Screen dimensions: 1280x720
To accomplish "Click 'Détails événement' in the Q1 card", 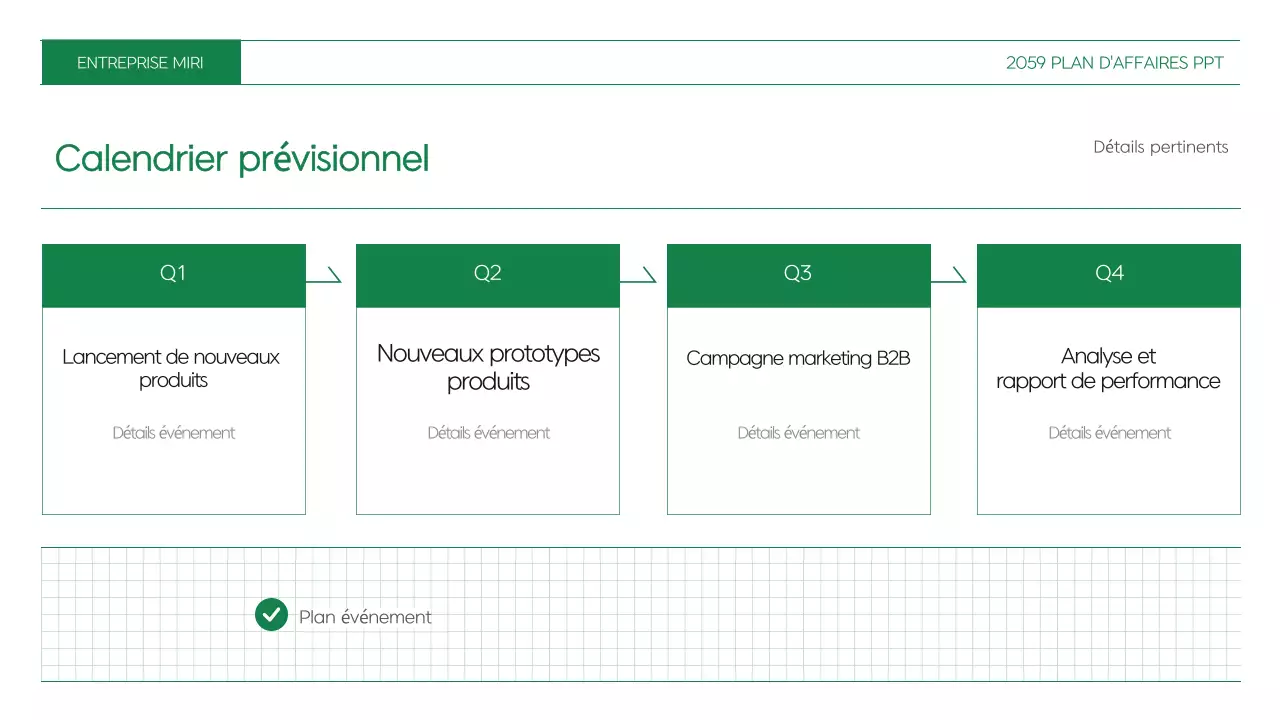I will pos(174,433).
